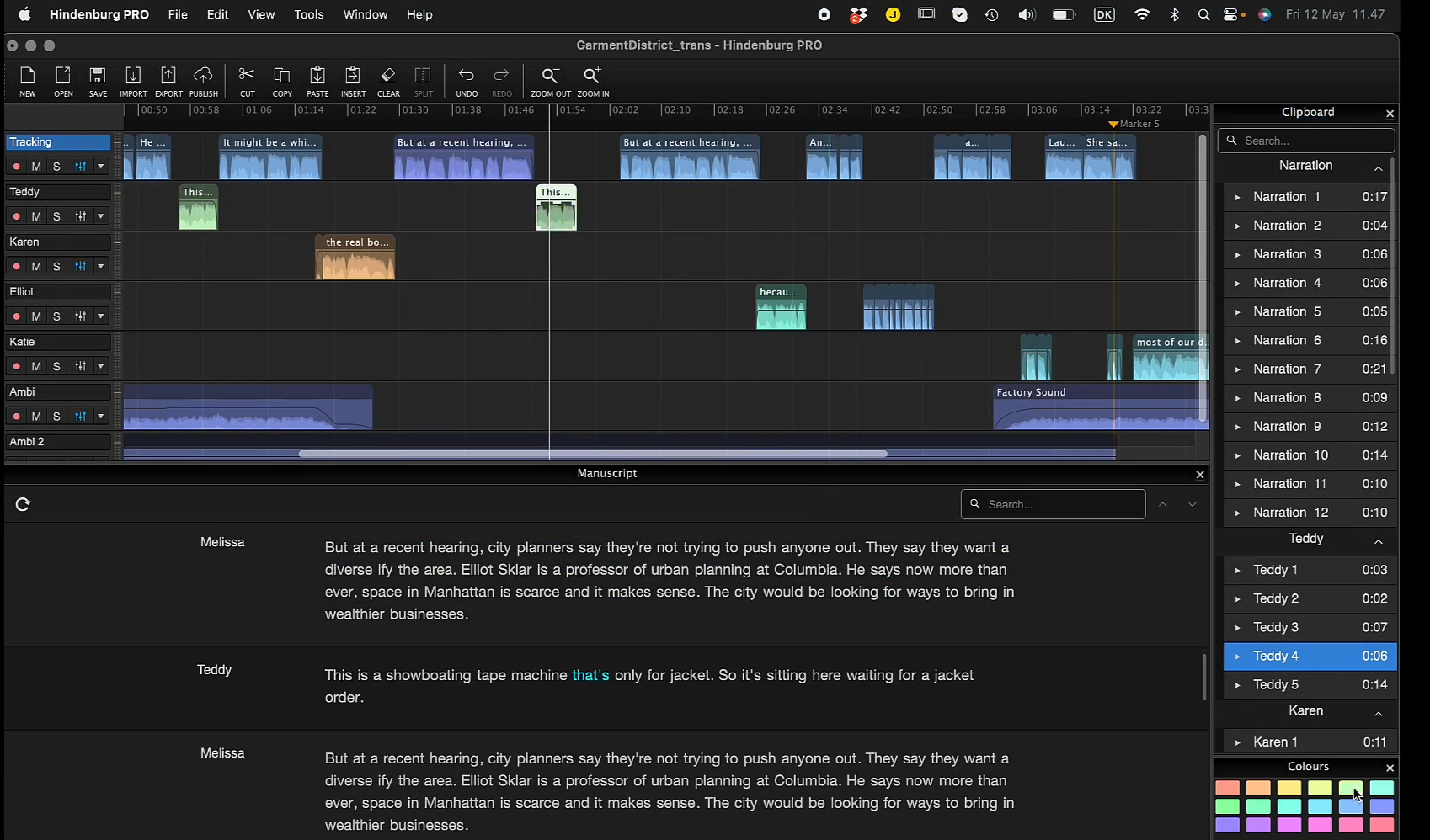This screenshot has width=1430, height=840.
Task: Open effects on Karen track
Action: tap(80, 266)
